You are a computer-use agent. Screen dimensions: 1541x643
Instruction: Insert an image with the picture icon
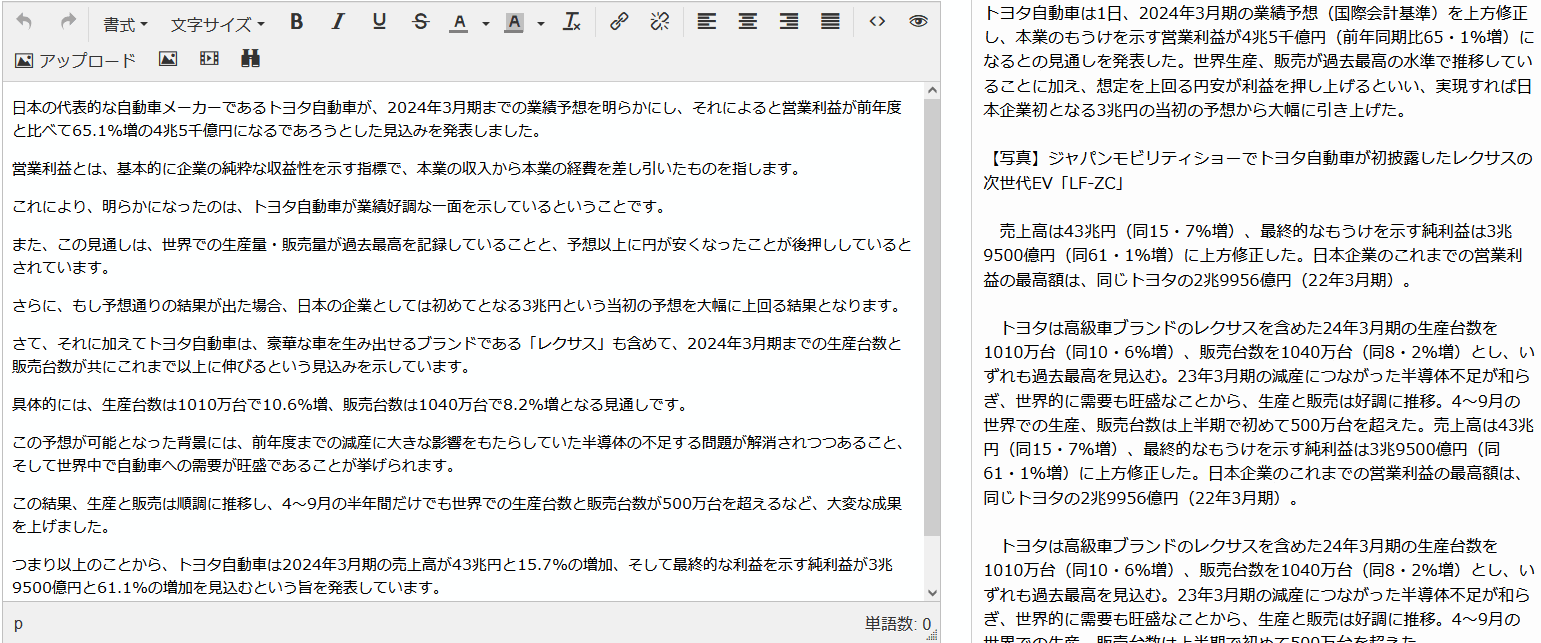coord(168,60)
